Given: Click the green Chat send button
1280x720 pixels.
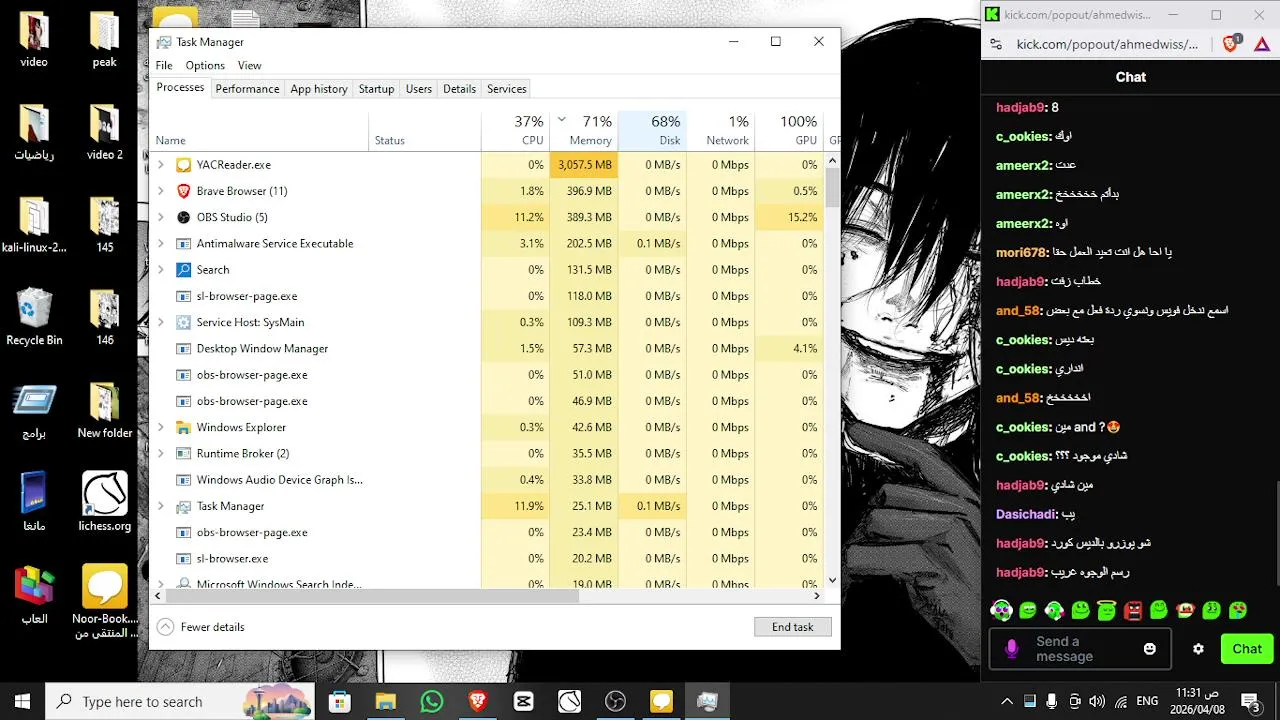Looking at the screenshot, I should [x=1247, y=649].
